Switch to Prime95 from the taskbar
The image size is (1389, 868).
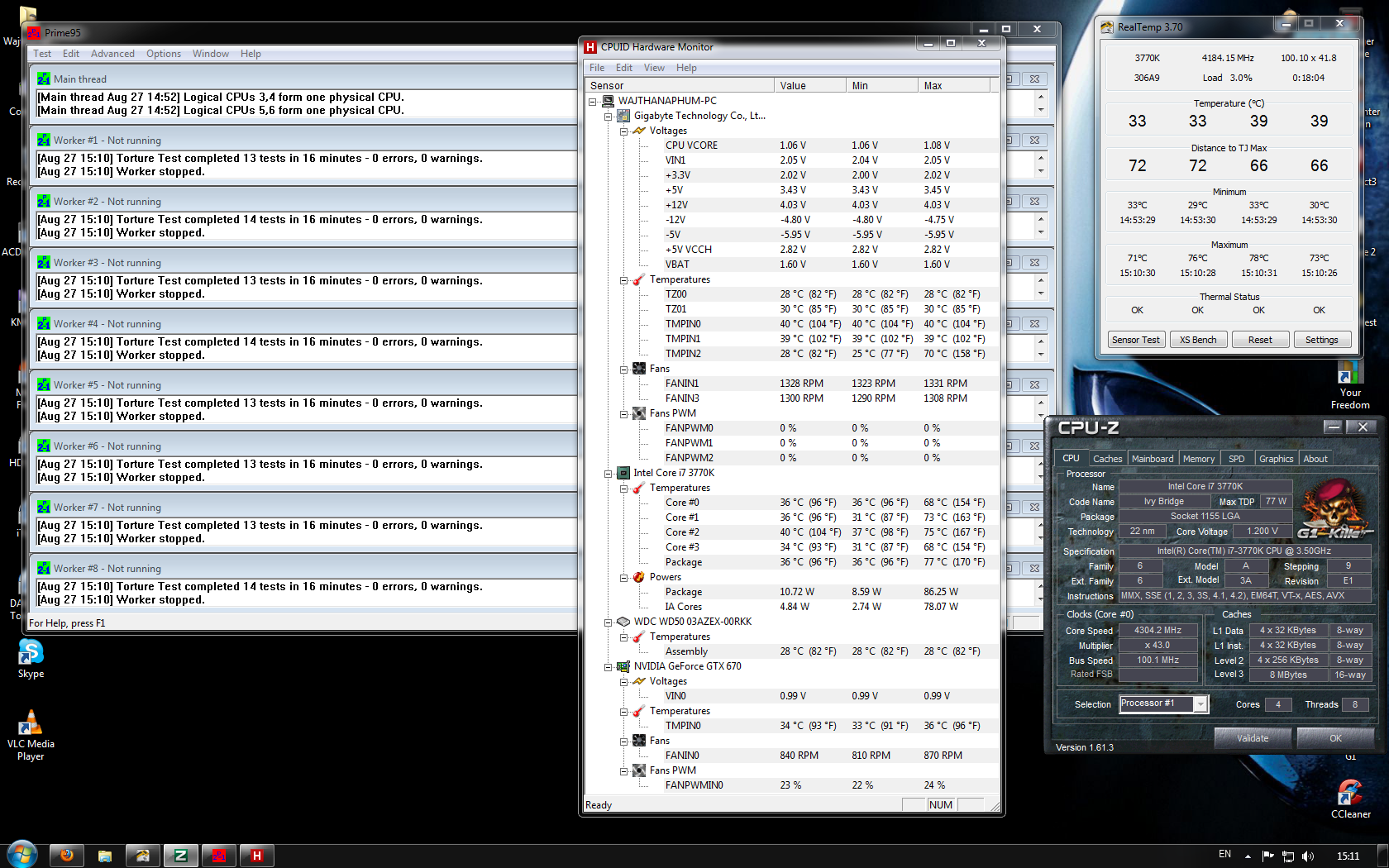click(219, 856)
